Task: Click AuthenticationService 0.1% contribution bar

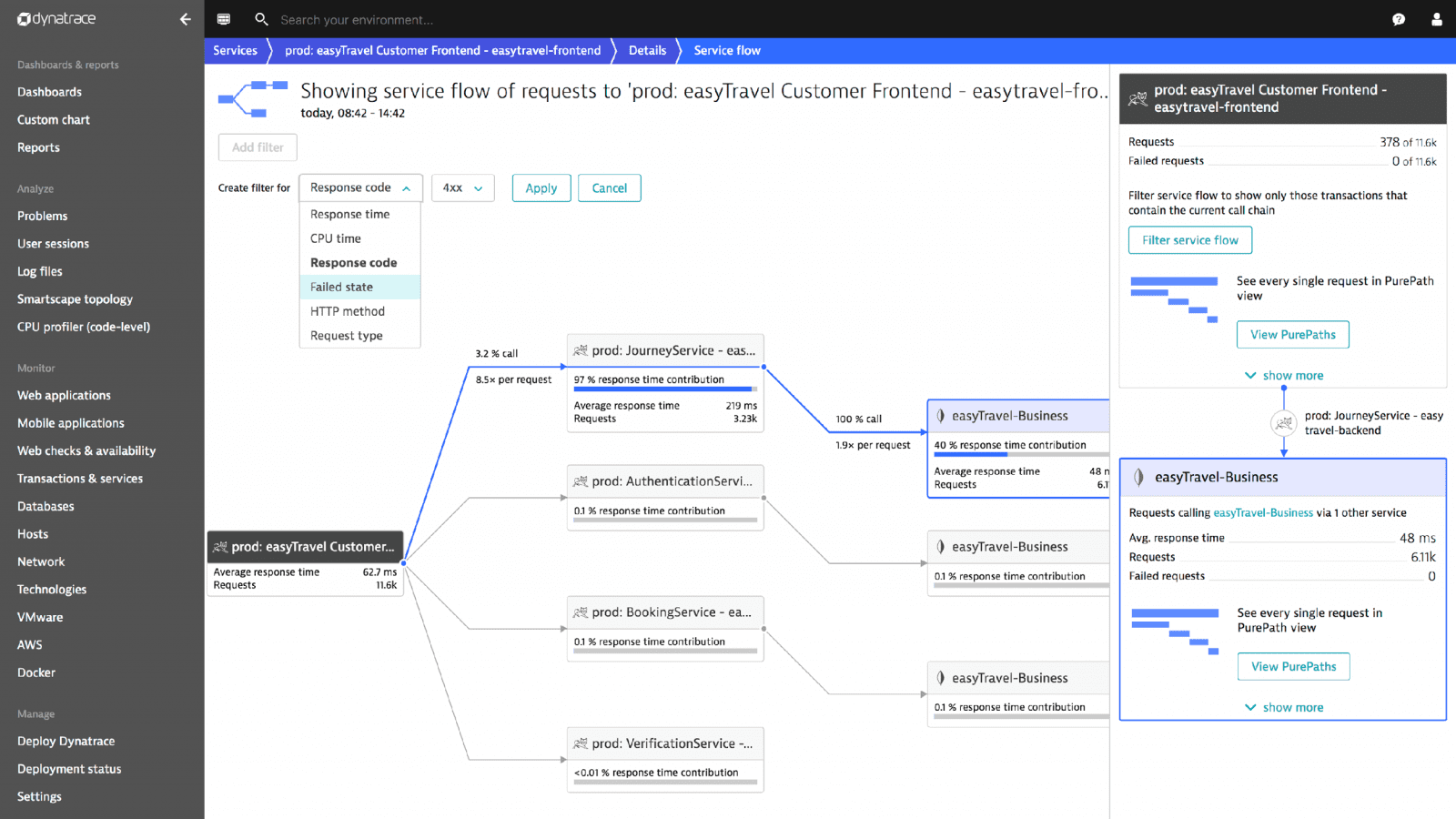Action: click(x=664, y=521)
